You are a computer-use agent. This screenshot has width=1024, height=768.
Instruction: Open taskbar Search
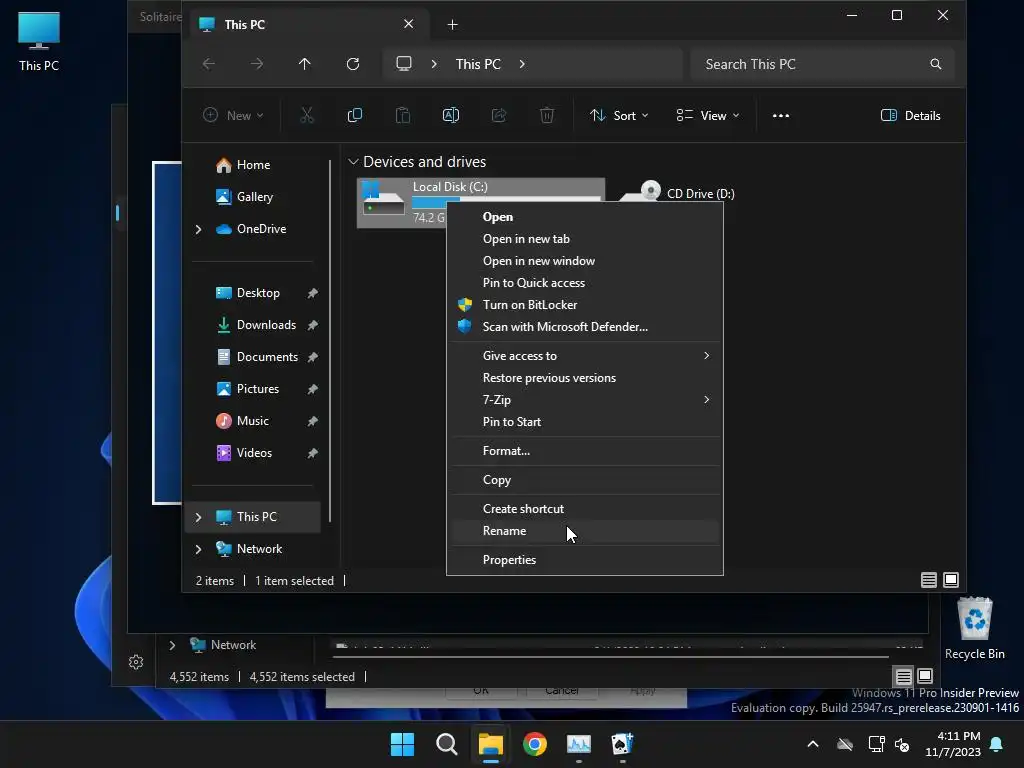click(447, 744)
